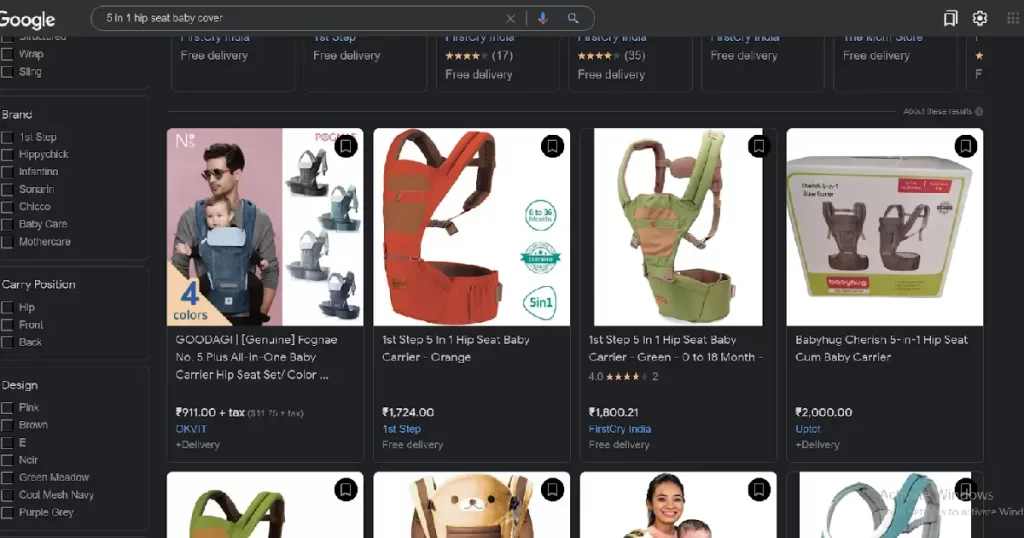Open the Uptot seller link
This screenshot has width=1024, height=538.
[x=808, y=429]
